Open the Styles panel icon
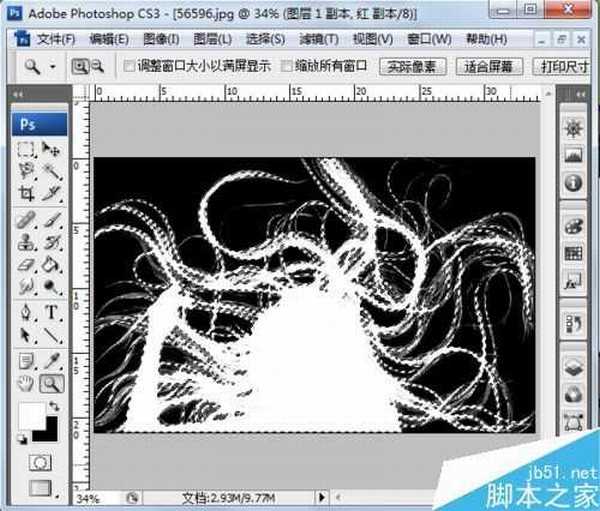The width and height of the screenshot is (600, 511). [573, 281]
